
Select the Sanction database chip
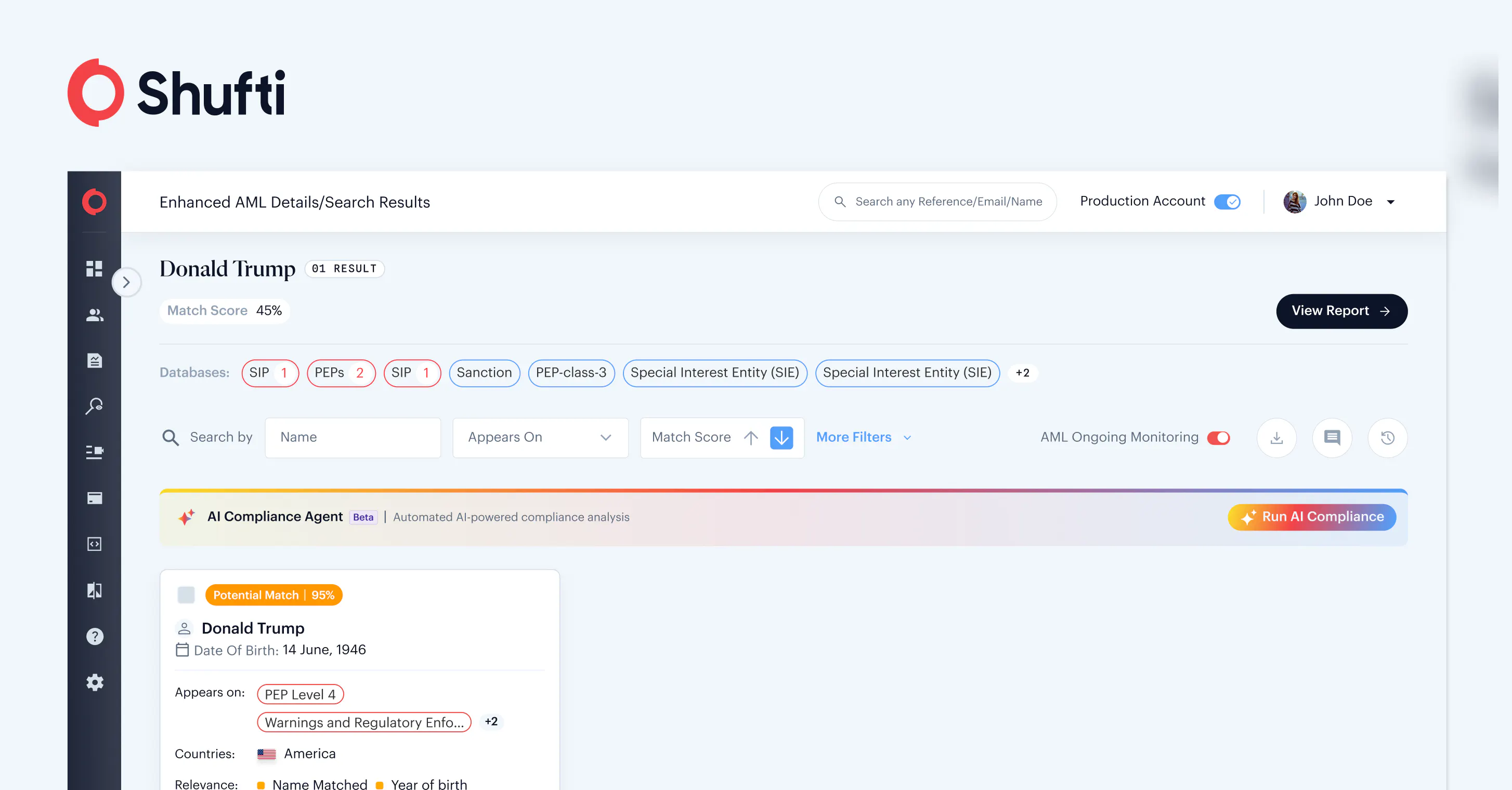point(484,373)
